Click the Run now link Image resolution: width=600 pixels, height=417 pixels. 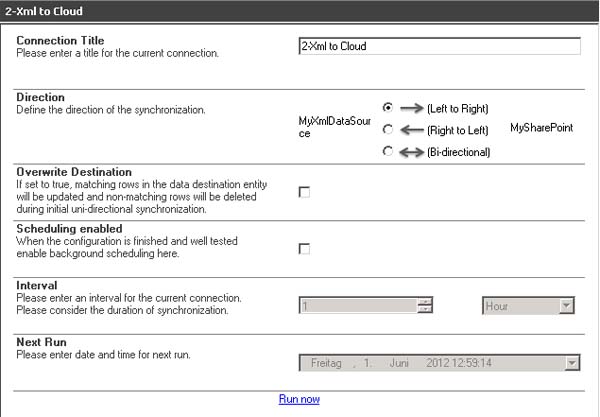[299, 399]
